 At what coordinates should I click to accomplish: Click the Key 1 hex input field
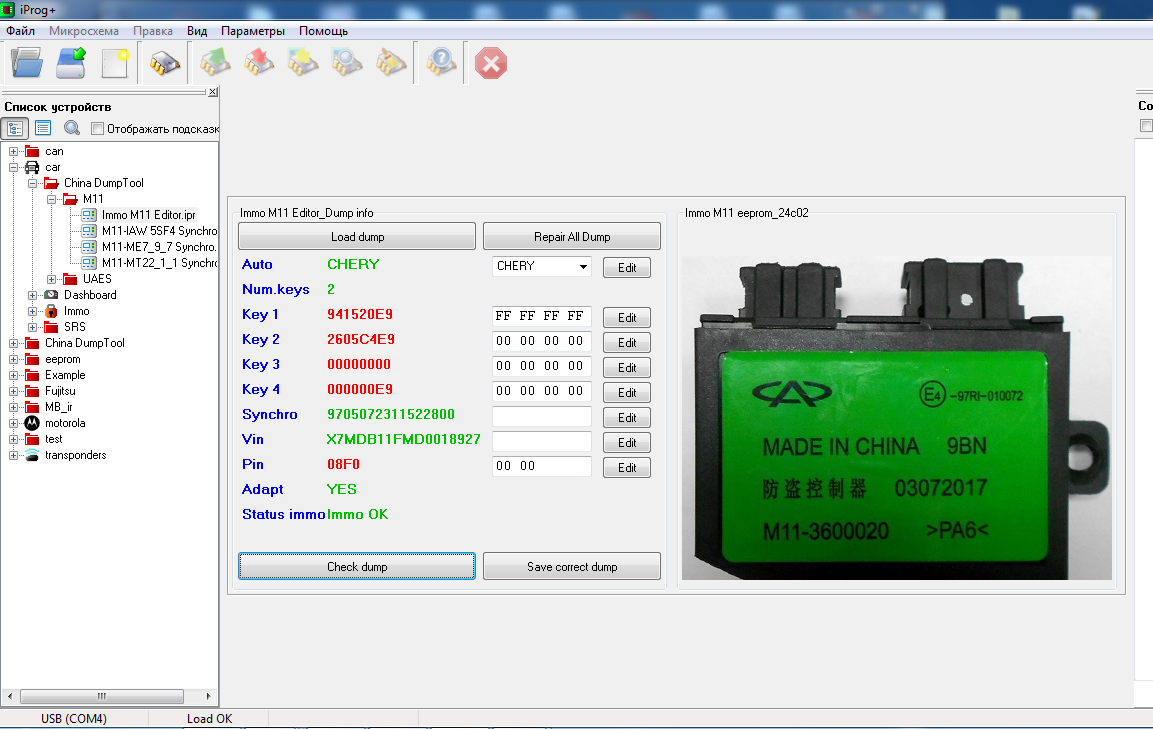click(541, 316)
